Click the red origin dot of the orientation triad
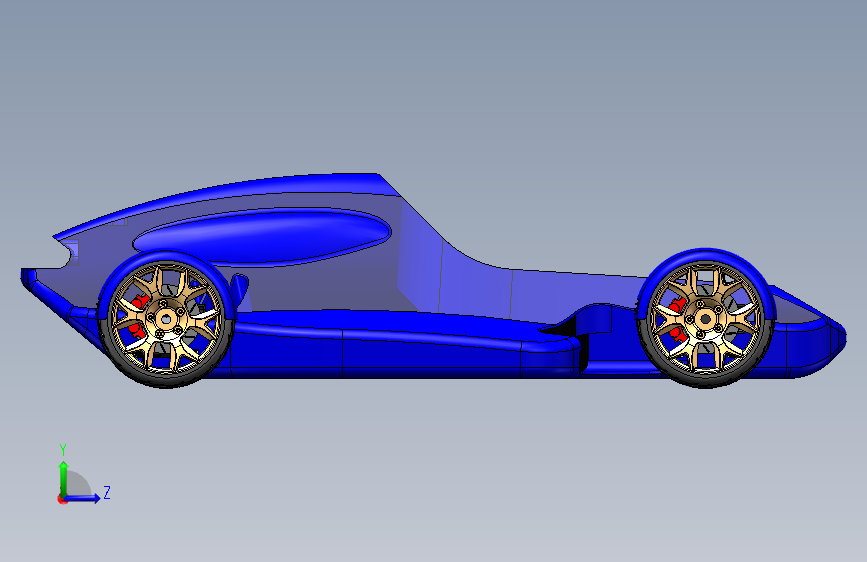867x562 pixels. [61, 499]
